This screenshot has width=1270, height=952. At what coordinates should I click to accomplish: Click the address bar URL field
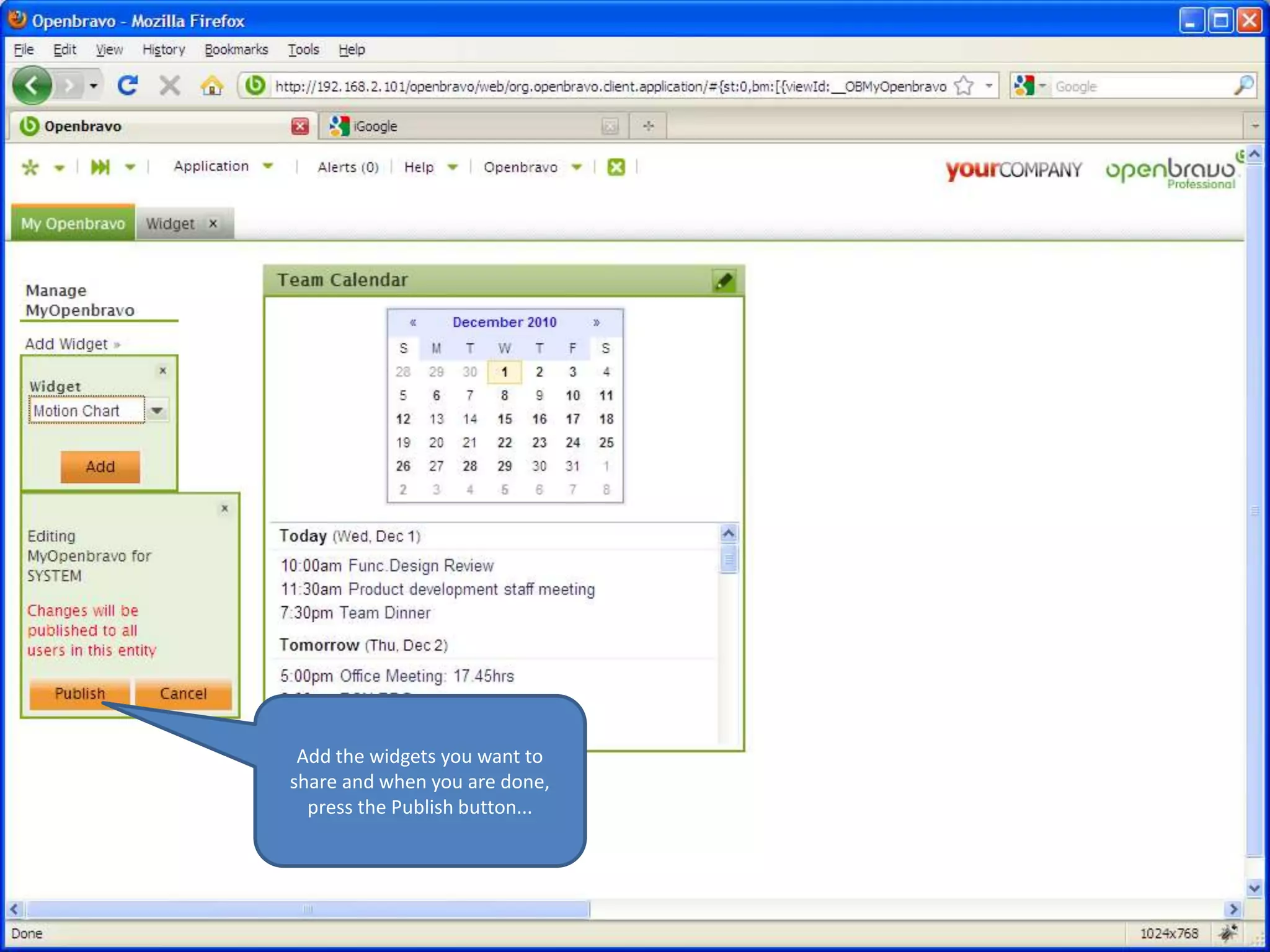click(611, 86)
